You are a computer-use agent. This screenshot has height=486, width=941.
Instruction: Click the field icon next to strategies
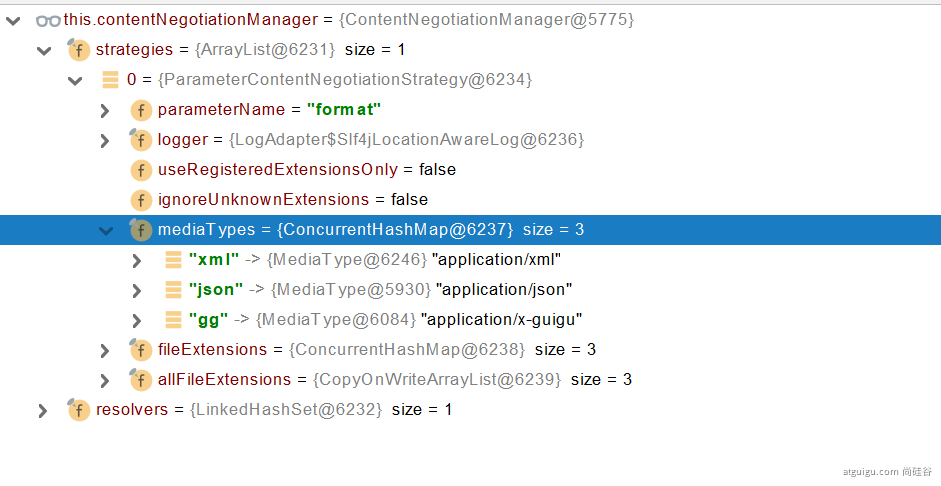point(79,50)
